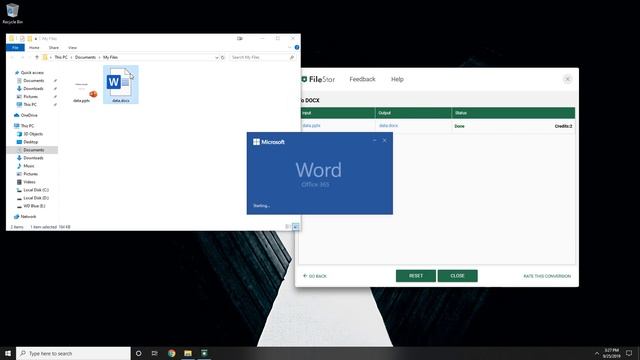Open Downloads folder under This PC
The width and height of the screenshot is (640, 360).
(x=33, y=158)
